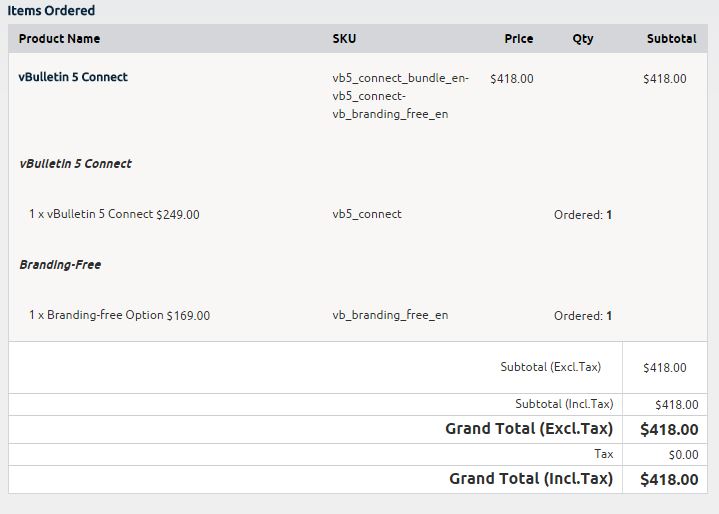Click the vb_branding_free_en SKU in Branding-Free row
The width and height of the screenshot is (719, 514).
point(390,315)
